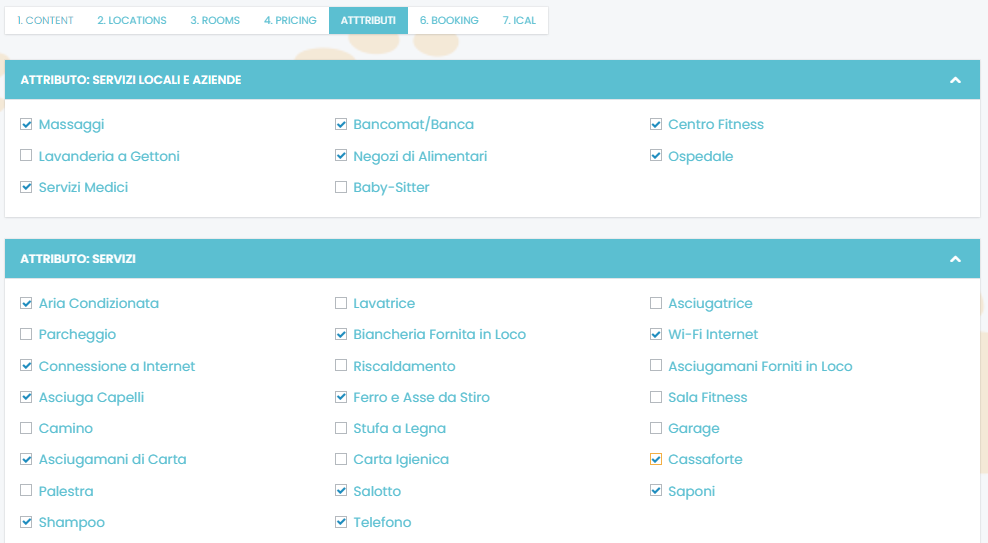Open the 1. Content tab

pyautogui.click(x=45, y=20)
